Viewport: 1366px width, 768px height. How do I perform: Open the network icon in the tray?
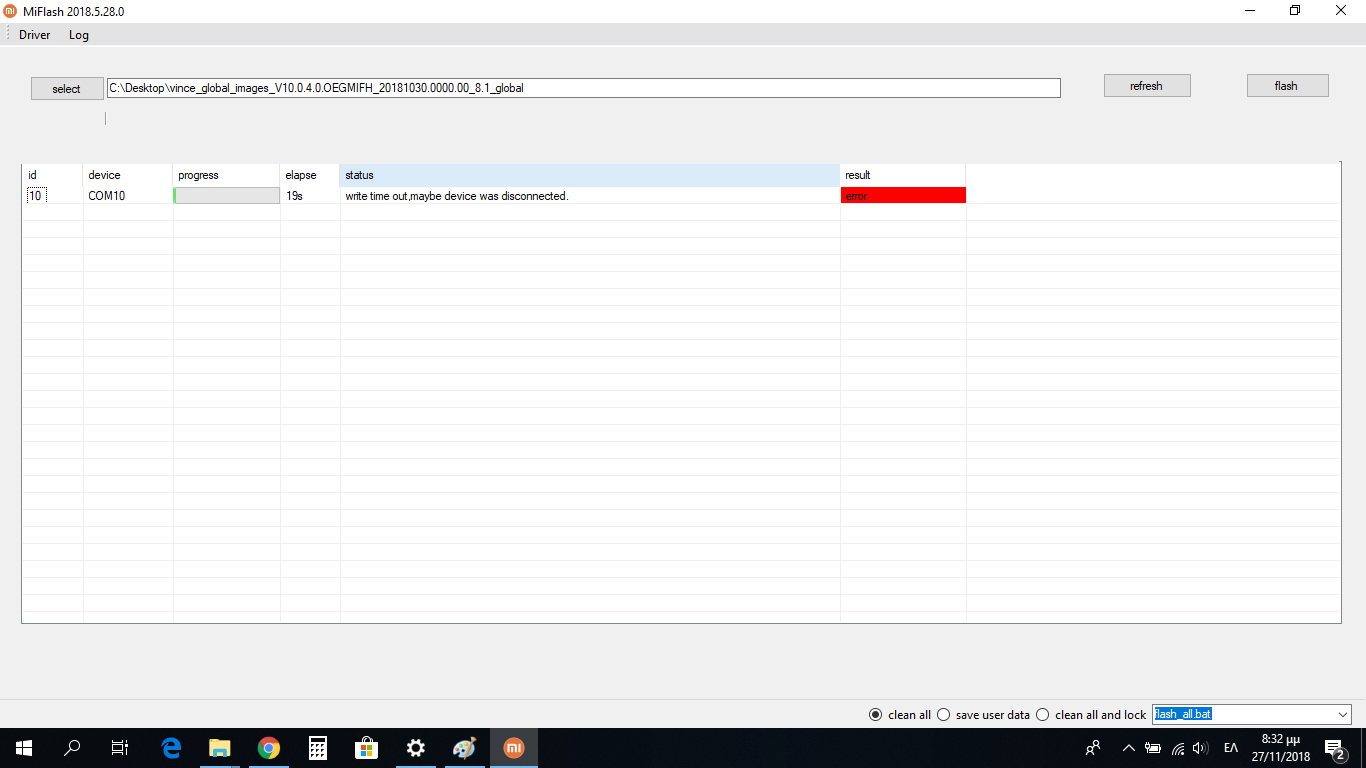[1178, 748]
